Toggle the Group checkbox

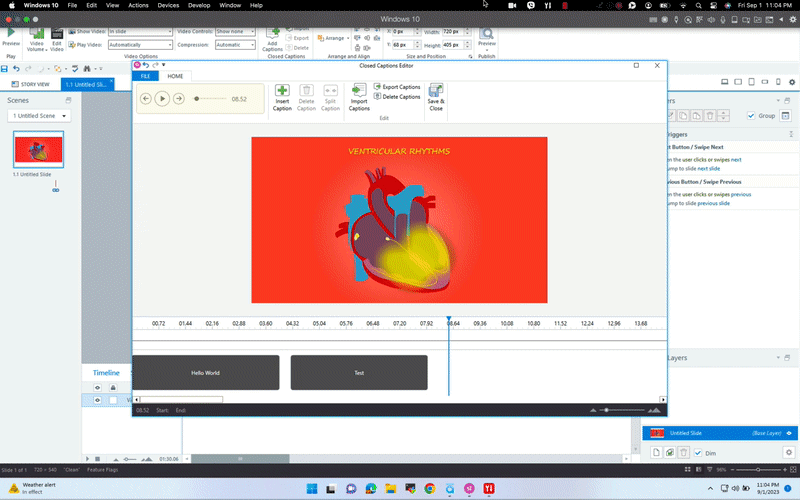[751, 116]
